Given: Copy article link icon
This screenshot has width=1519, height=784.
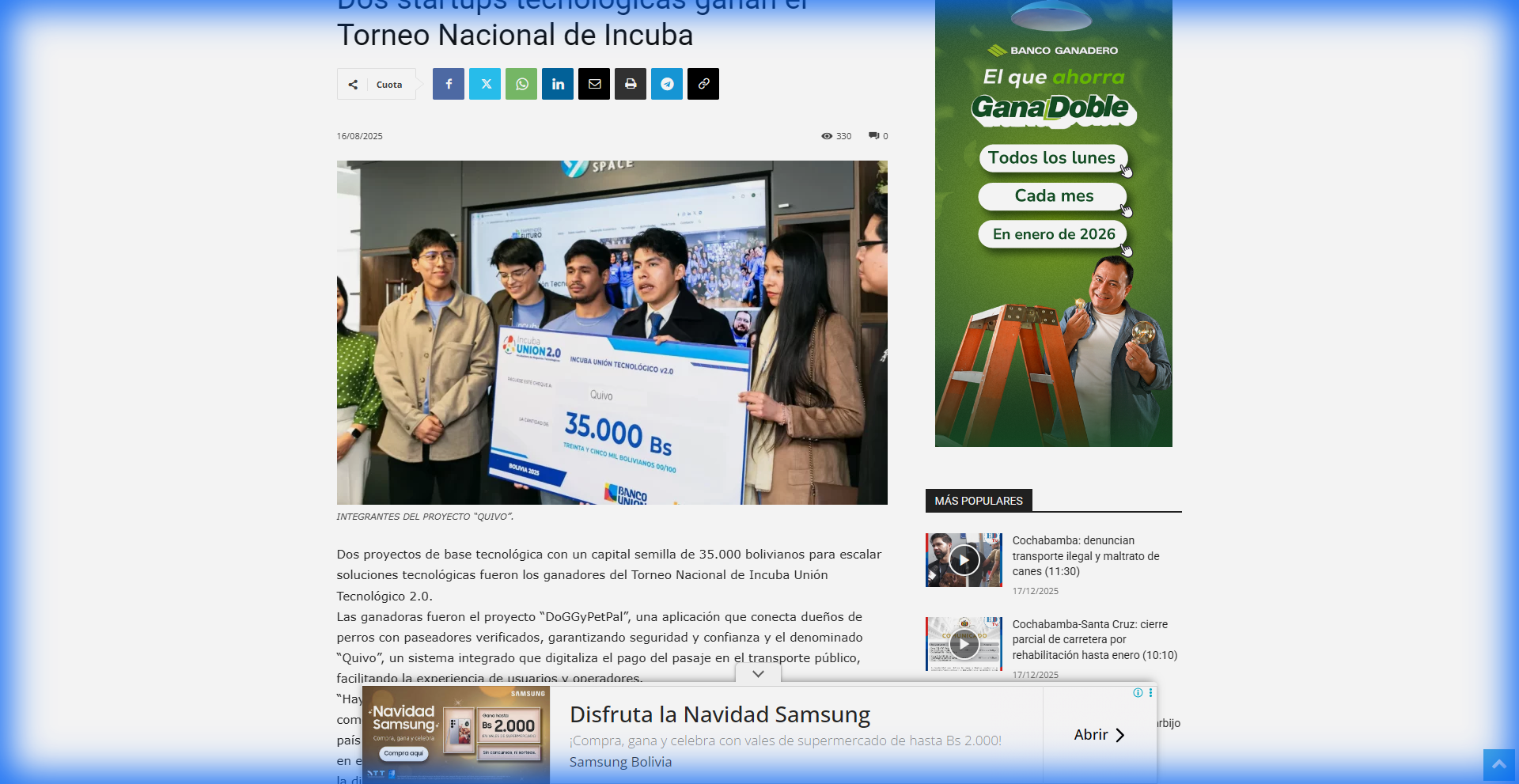Looking at the screenshot, I should (x=703, y=84).
